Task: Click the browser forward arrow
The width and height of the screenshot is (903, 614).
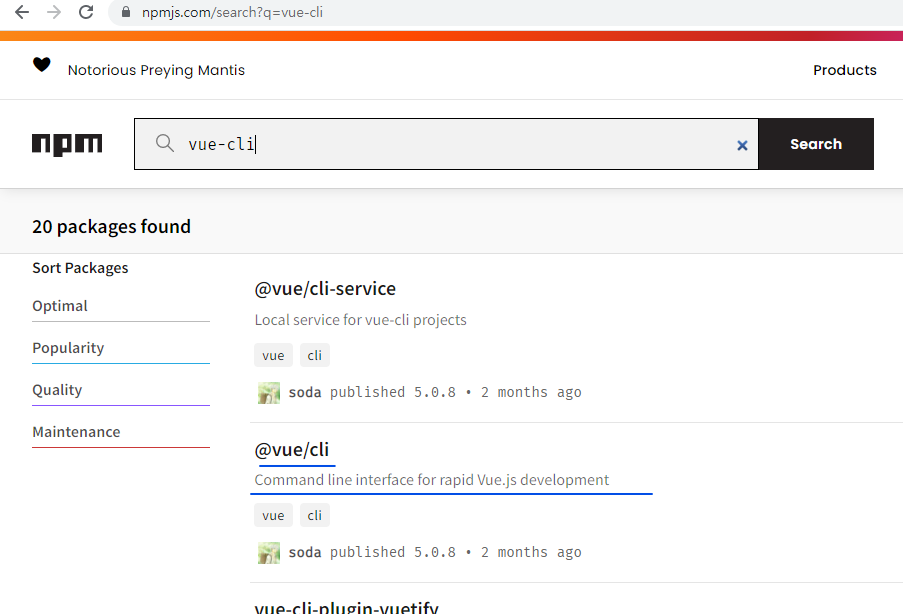Action: tap(54, 12)
